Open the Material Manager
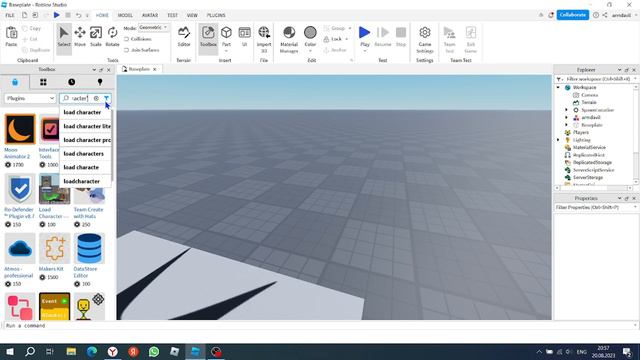Screen dimensions: 640x360 [289, 39]
